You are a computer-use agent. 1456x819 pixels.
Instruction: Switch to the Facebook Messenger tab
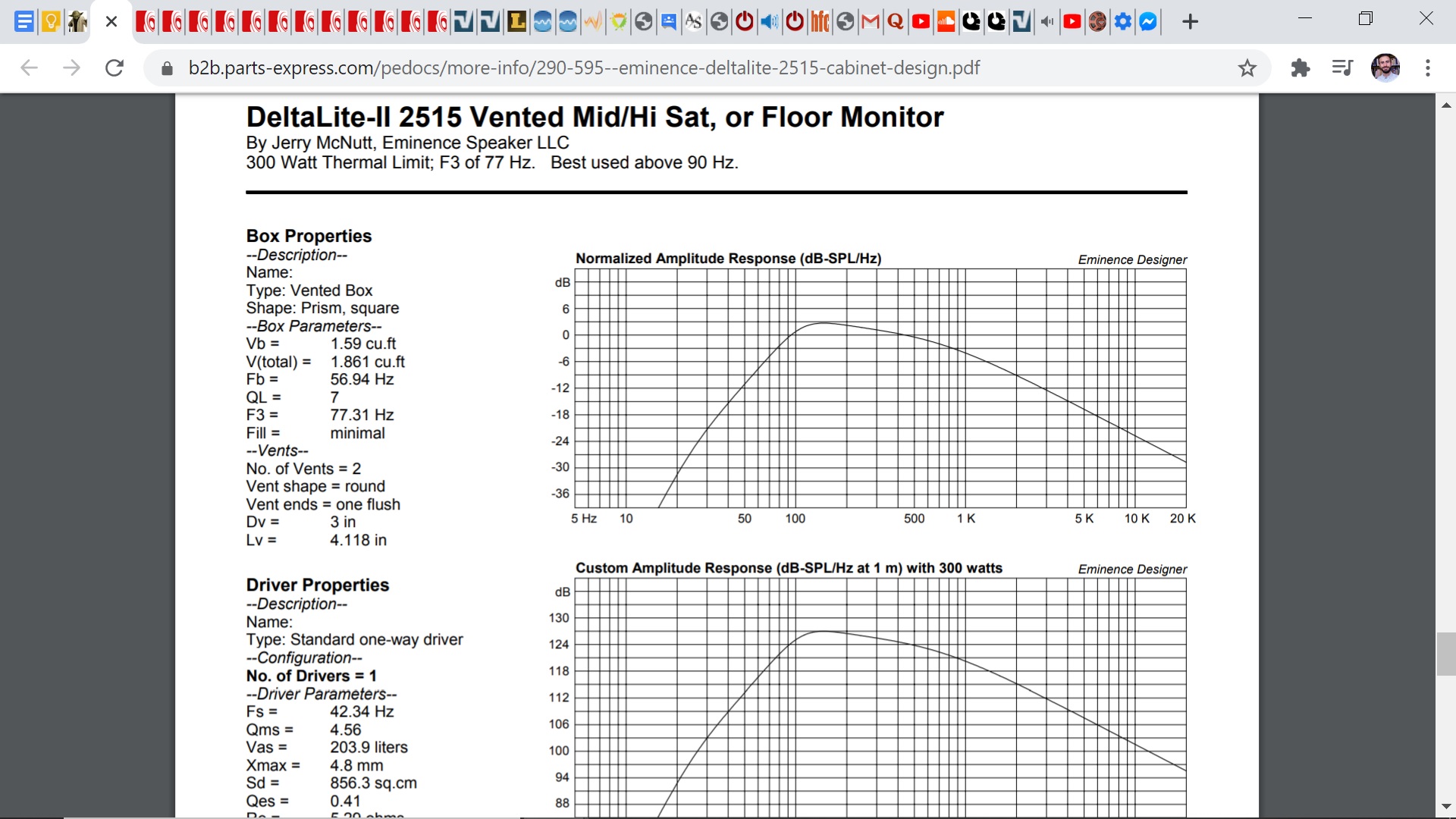point(1148,21)
